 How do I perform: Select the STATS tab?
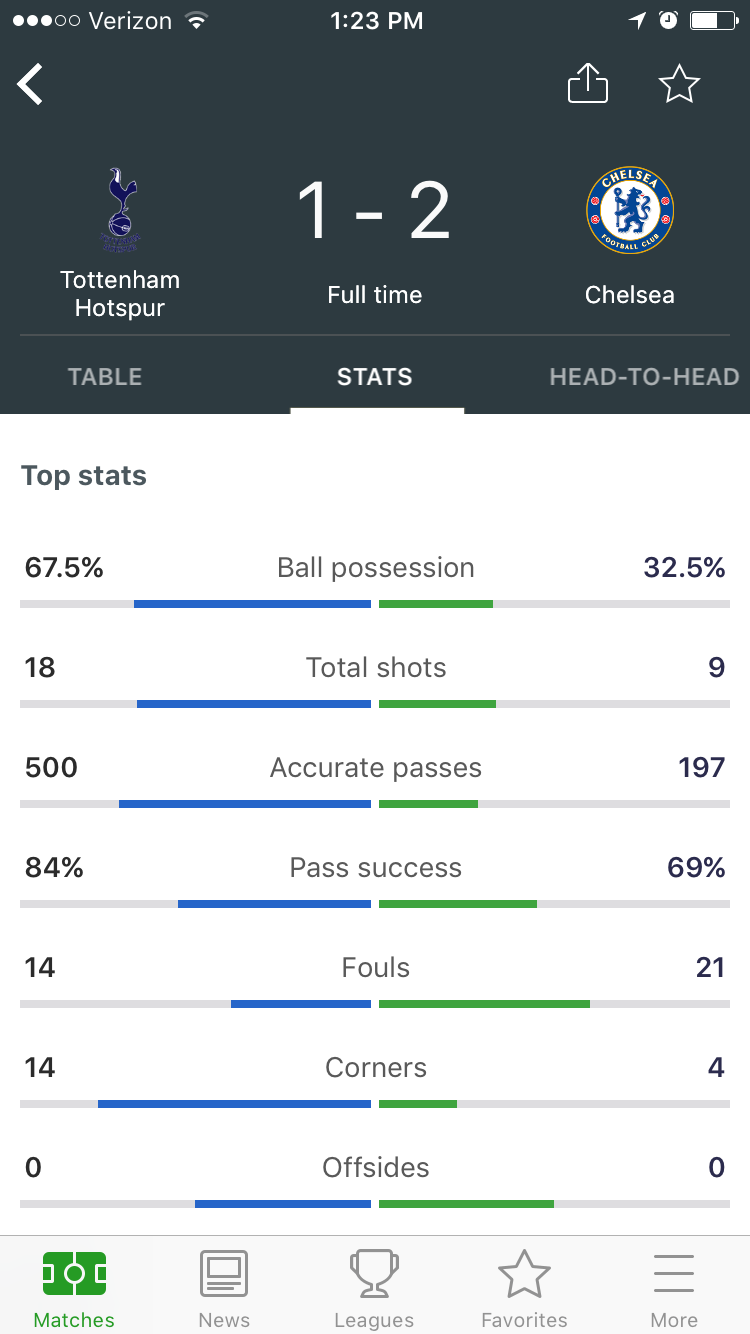(375, 377)
